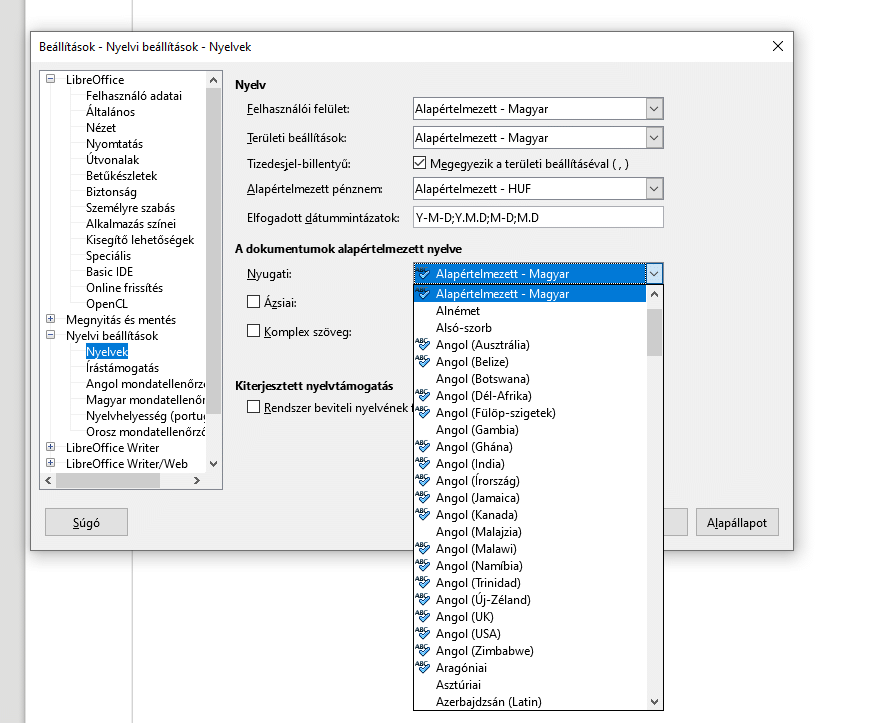Uncheck Megegyezik a területi beállításéval checkbox
Image resolution: width=879 pixels, height=723 pixels.
(420, 163)
